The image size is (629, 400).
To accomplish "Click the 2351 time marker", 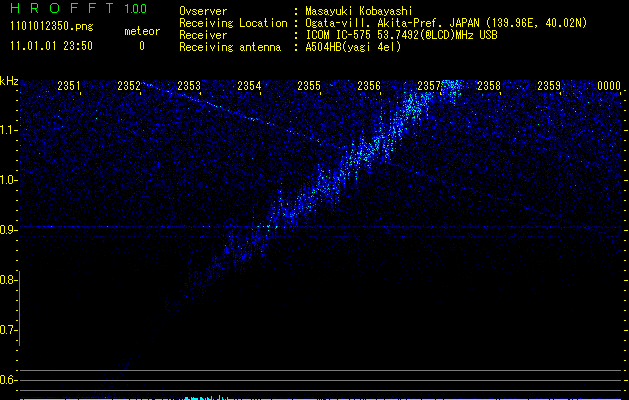I will (x=69, y=86).
